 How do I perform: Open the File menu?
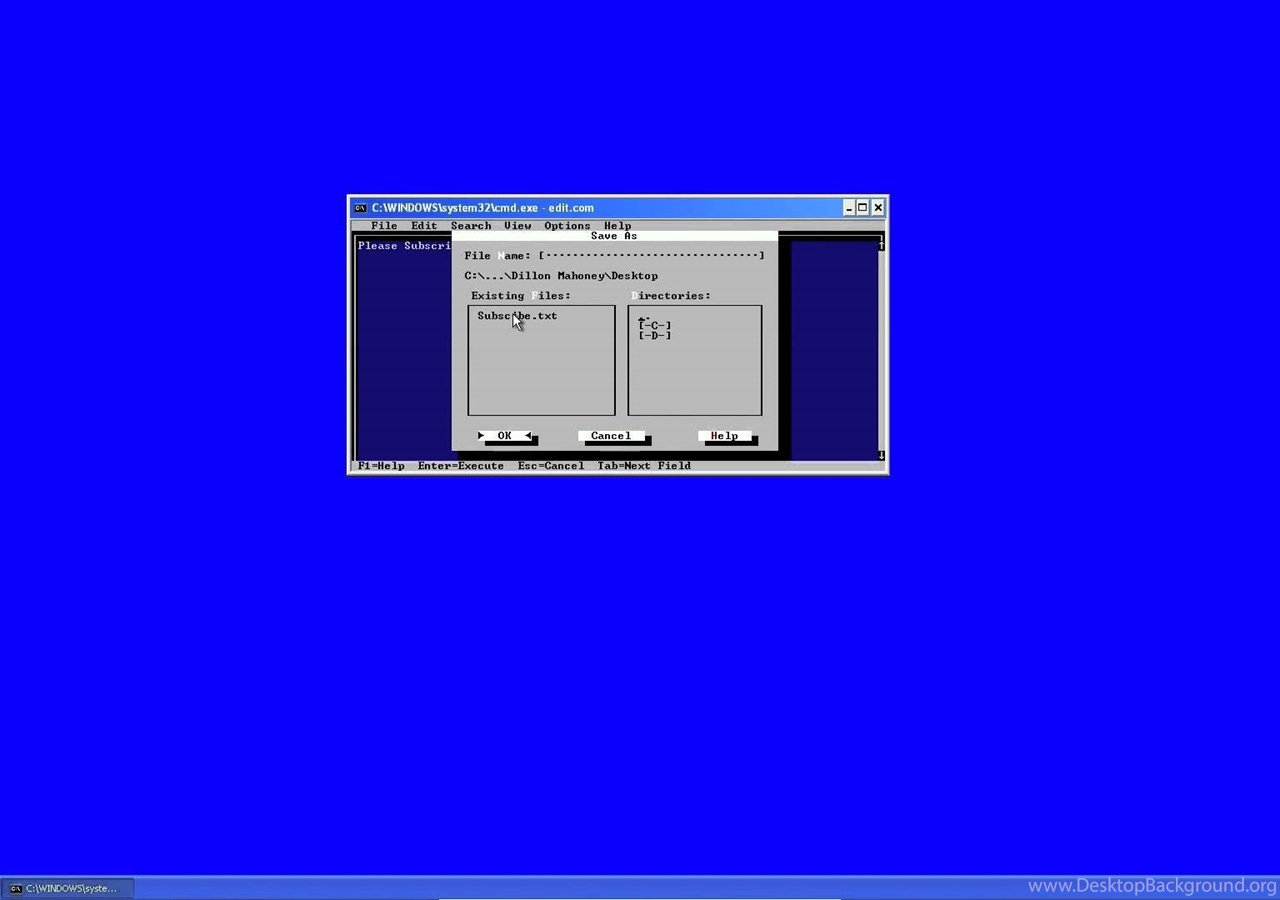(384, 226)
